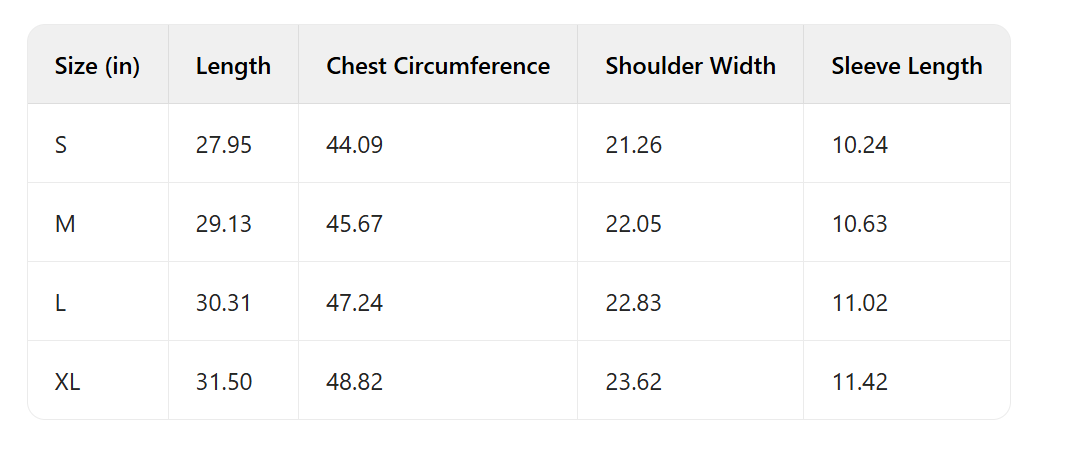
Task: Click the 27.95 length value
Action: (224, 145)
